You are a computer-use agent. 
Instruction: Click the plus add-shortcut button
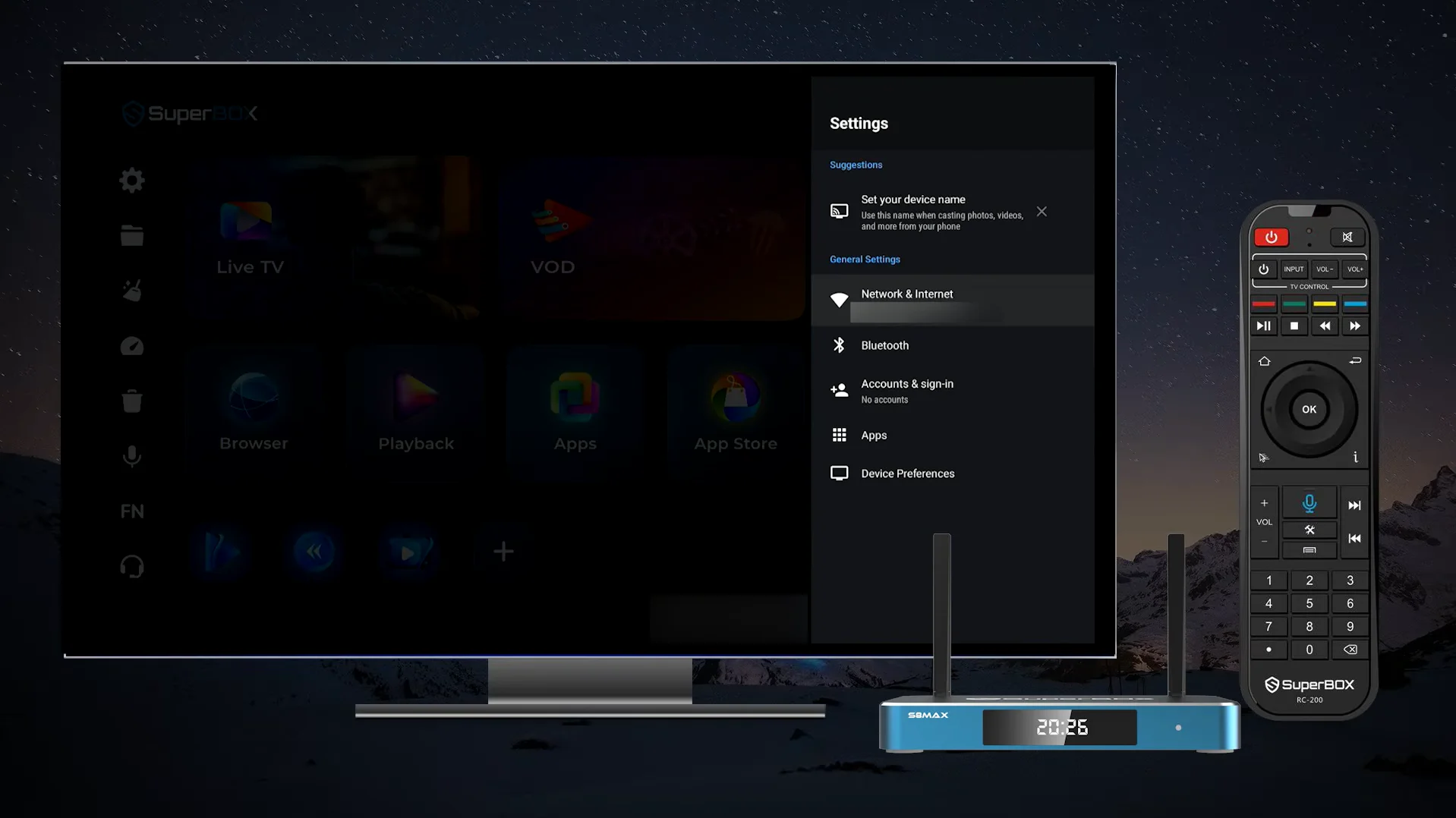pyautogui.click(x=503, y=552)
